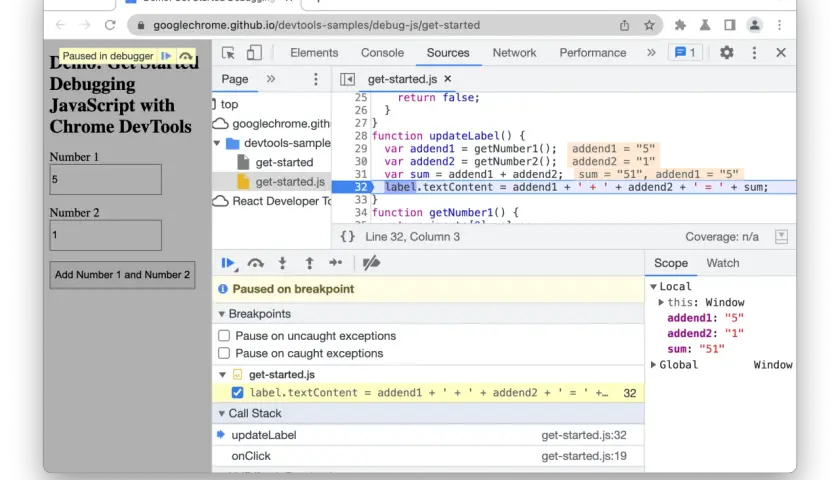This screenshot has width=840, height=480.
Task: Enable Pause on caught exceptions
Action: tap(224, 354)
